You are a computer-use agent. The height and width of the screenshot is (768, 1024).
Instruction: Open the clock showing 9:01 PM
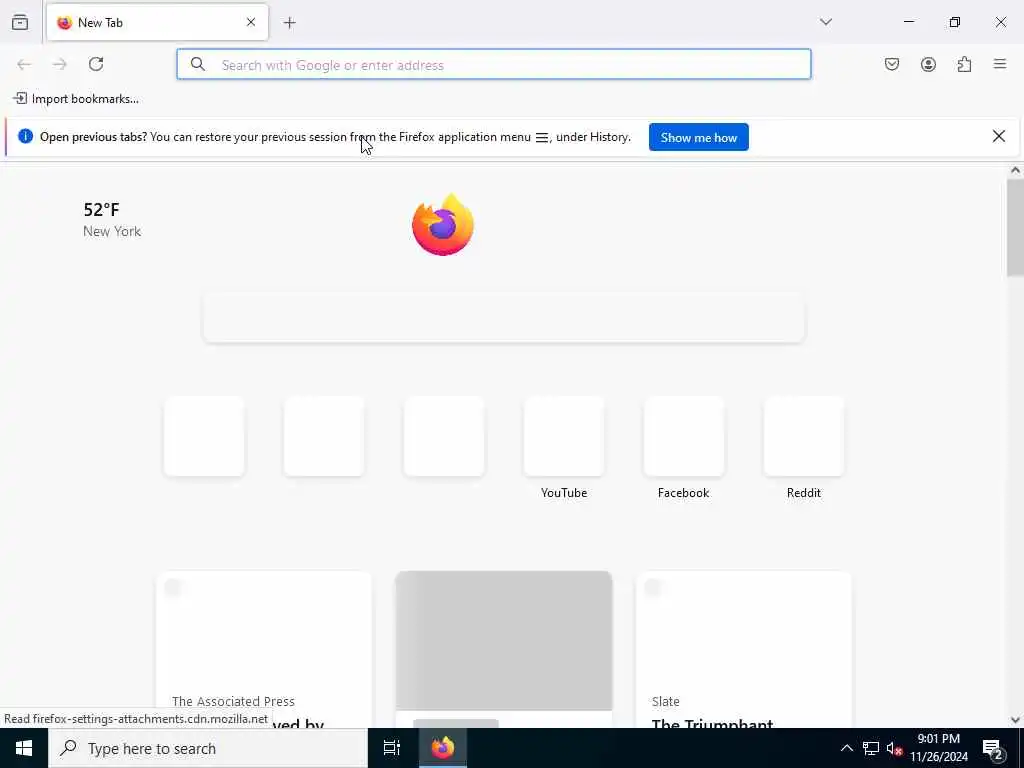[x=938, y=748]
